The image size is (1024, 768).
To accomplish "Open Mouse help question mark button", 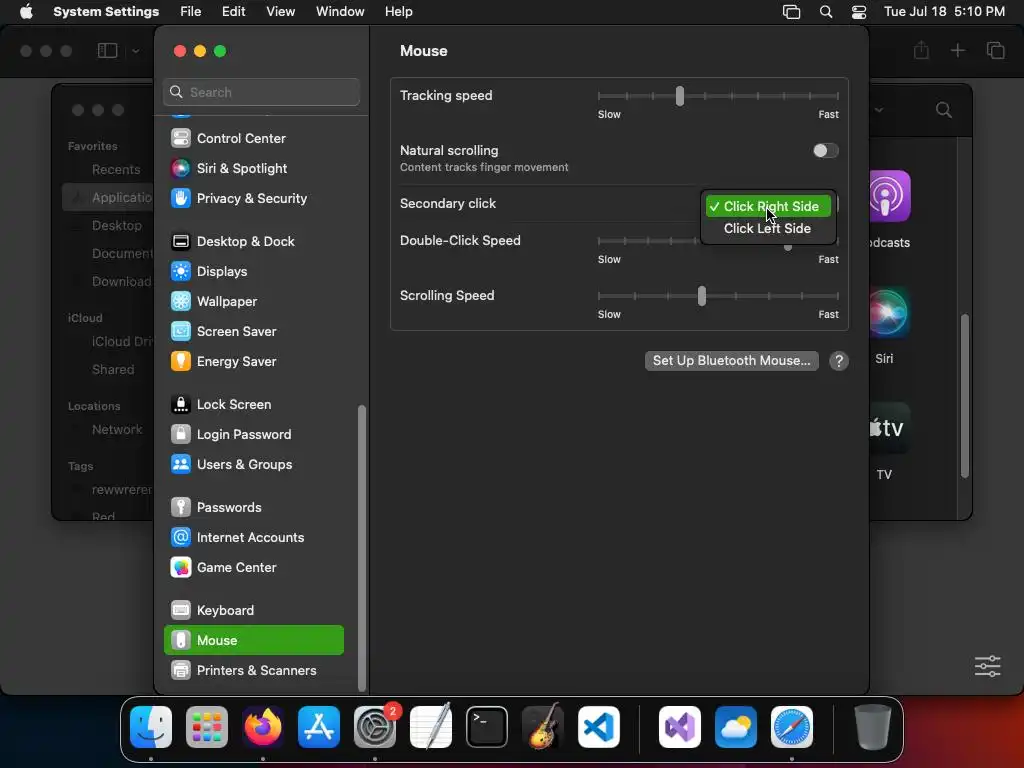I will point(839,361).
